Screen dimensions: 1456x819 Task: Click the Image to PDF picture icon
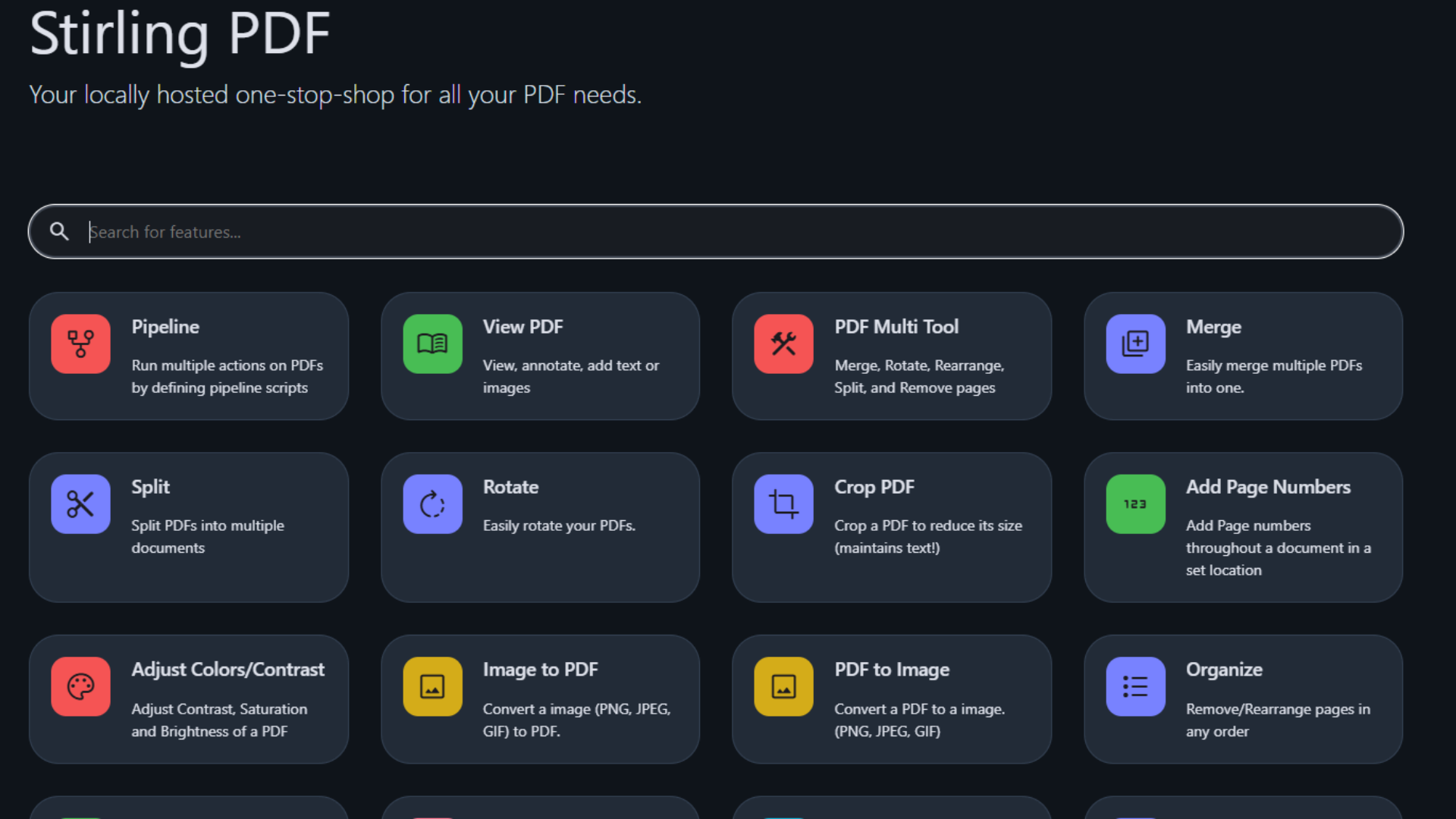tap(432, 686)
